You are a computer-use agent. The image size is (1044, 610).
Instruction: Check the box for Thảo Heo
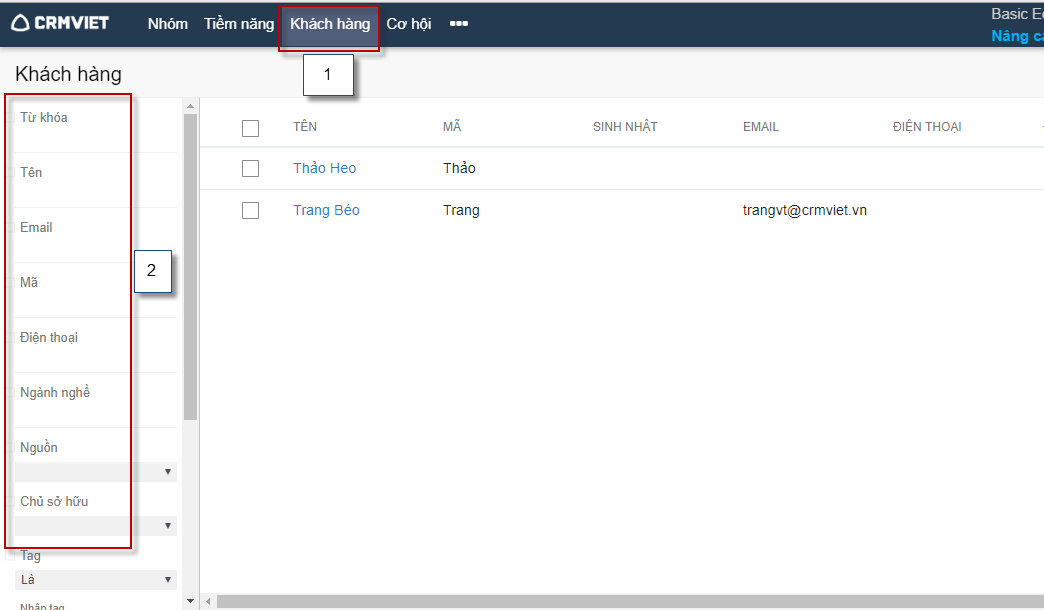coord(250,169)
